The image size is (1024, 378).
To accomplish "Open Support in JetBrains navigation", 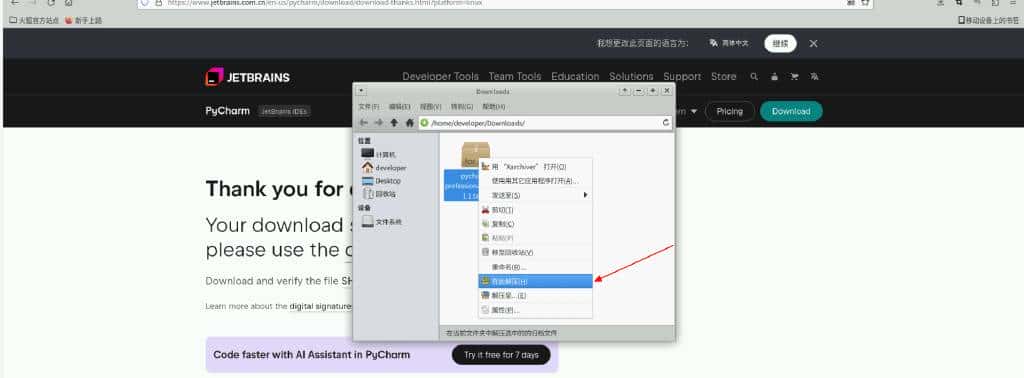I will pyautogui.click(x=682, y=76).
